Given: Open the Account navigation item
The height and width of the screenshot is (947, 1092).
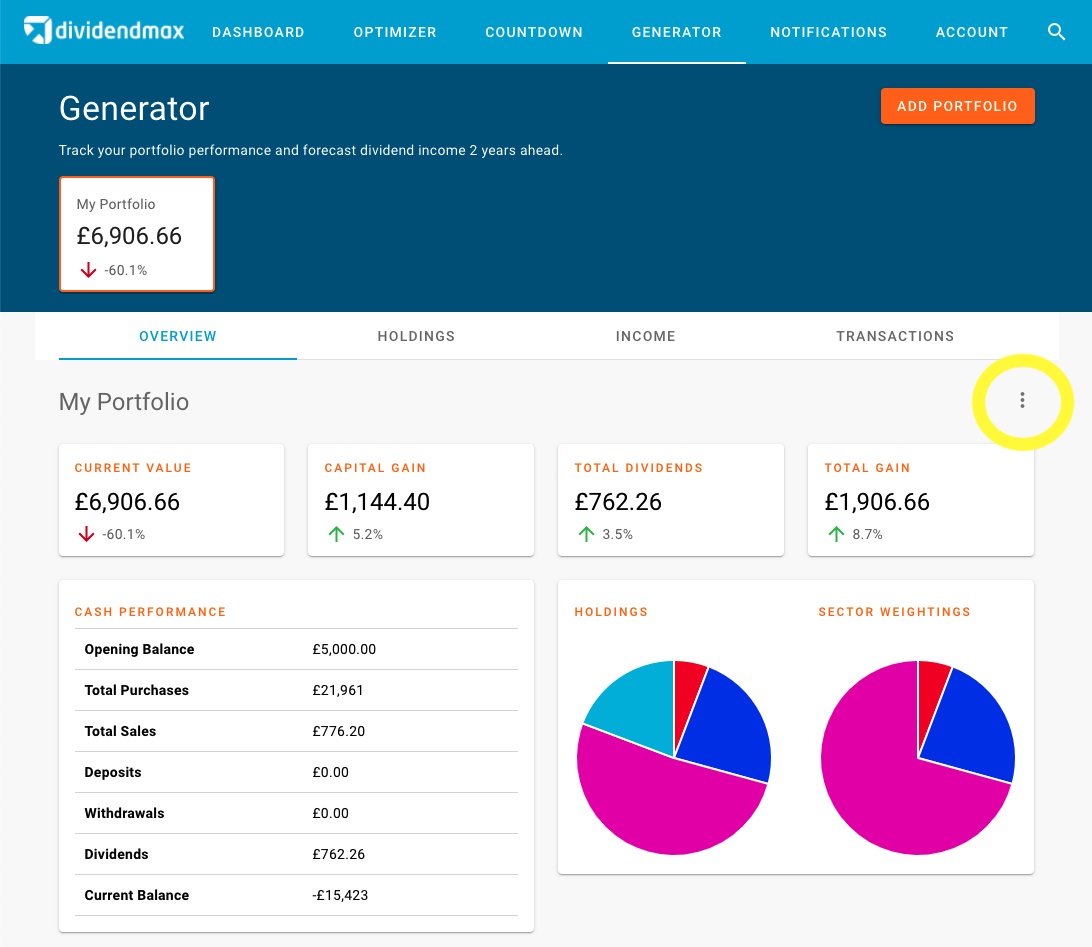Looking at the screenshot, I should point(972,32).
